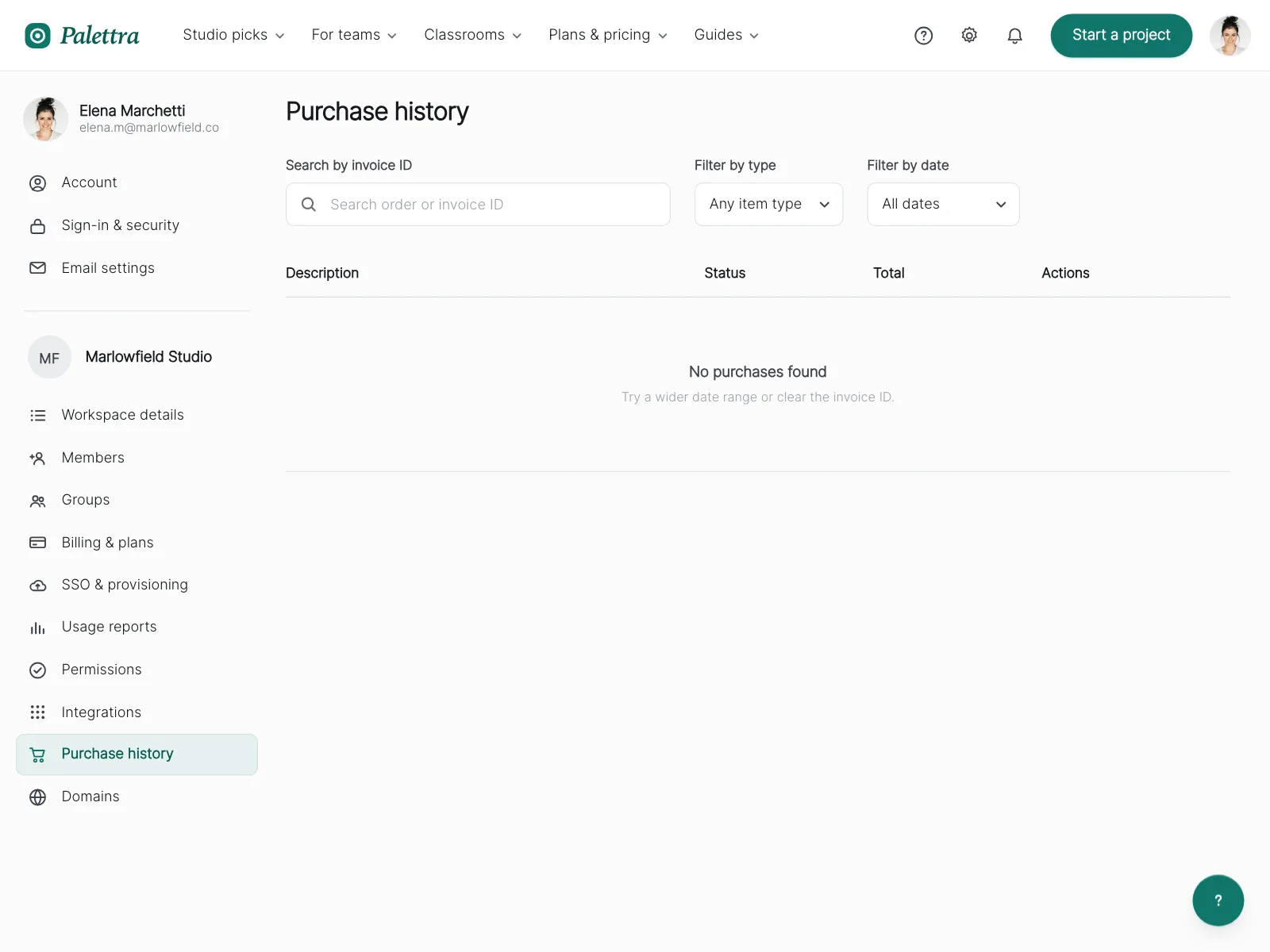
Task: Click the invoice ID search field
Action: pyautogui.click(x=478, y=205)
